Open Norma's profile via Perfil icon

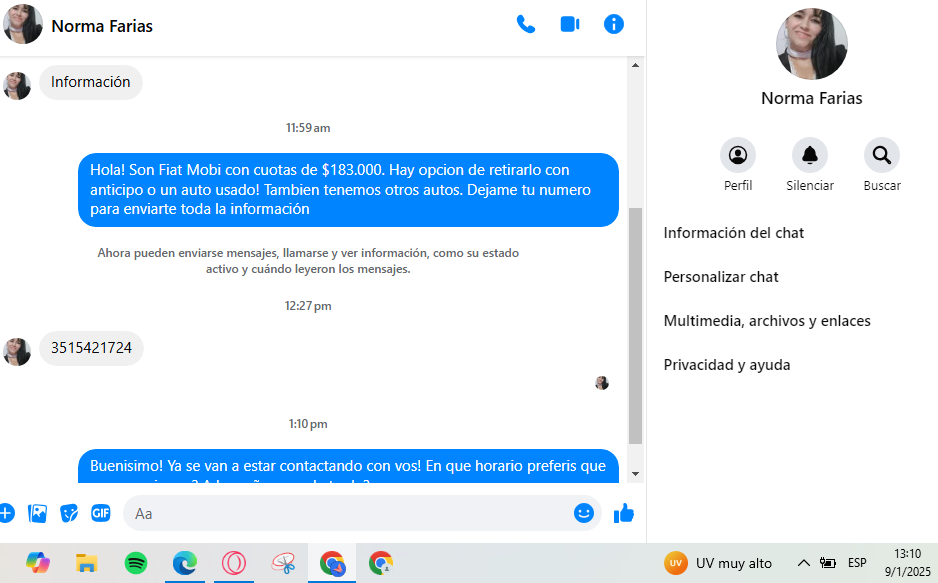pos(738,155)
